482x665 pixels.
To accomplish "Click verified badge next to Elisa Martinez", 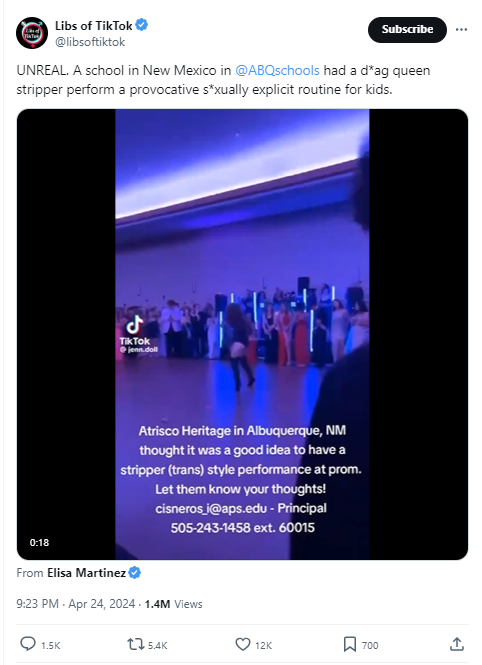I will (134, 573).
